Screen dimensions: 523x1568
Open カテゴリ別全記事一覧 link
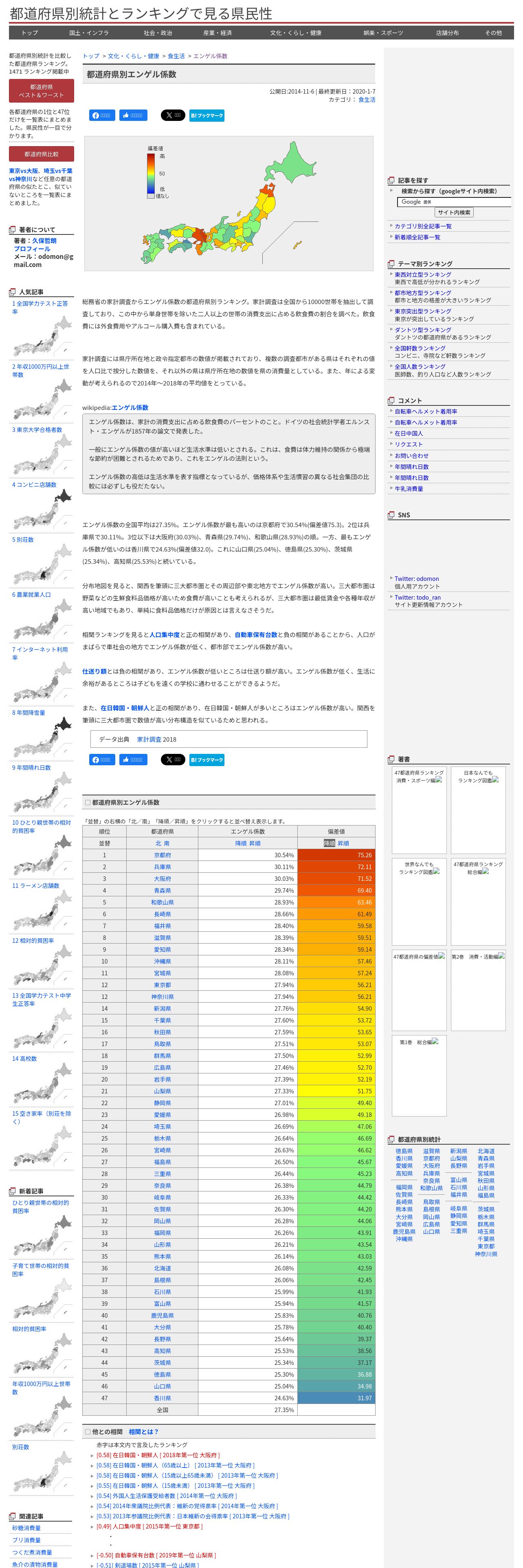pos(422,226)
